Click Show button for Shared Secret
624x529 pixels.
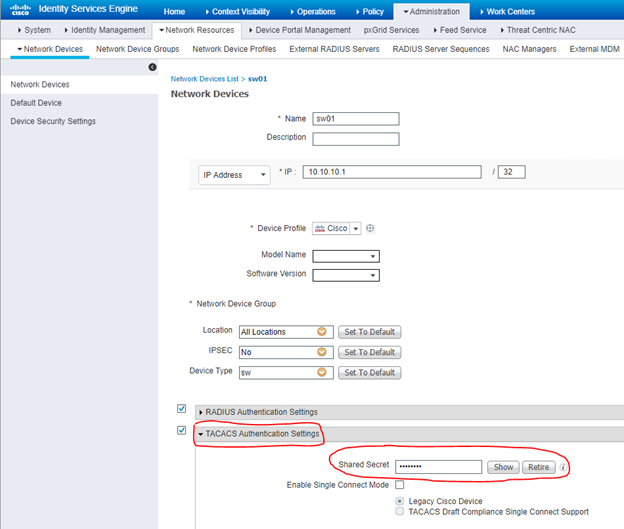503,467
